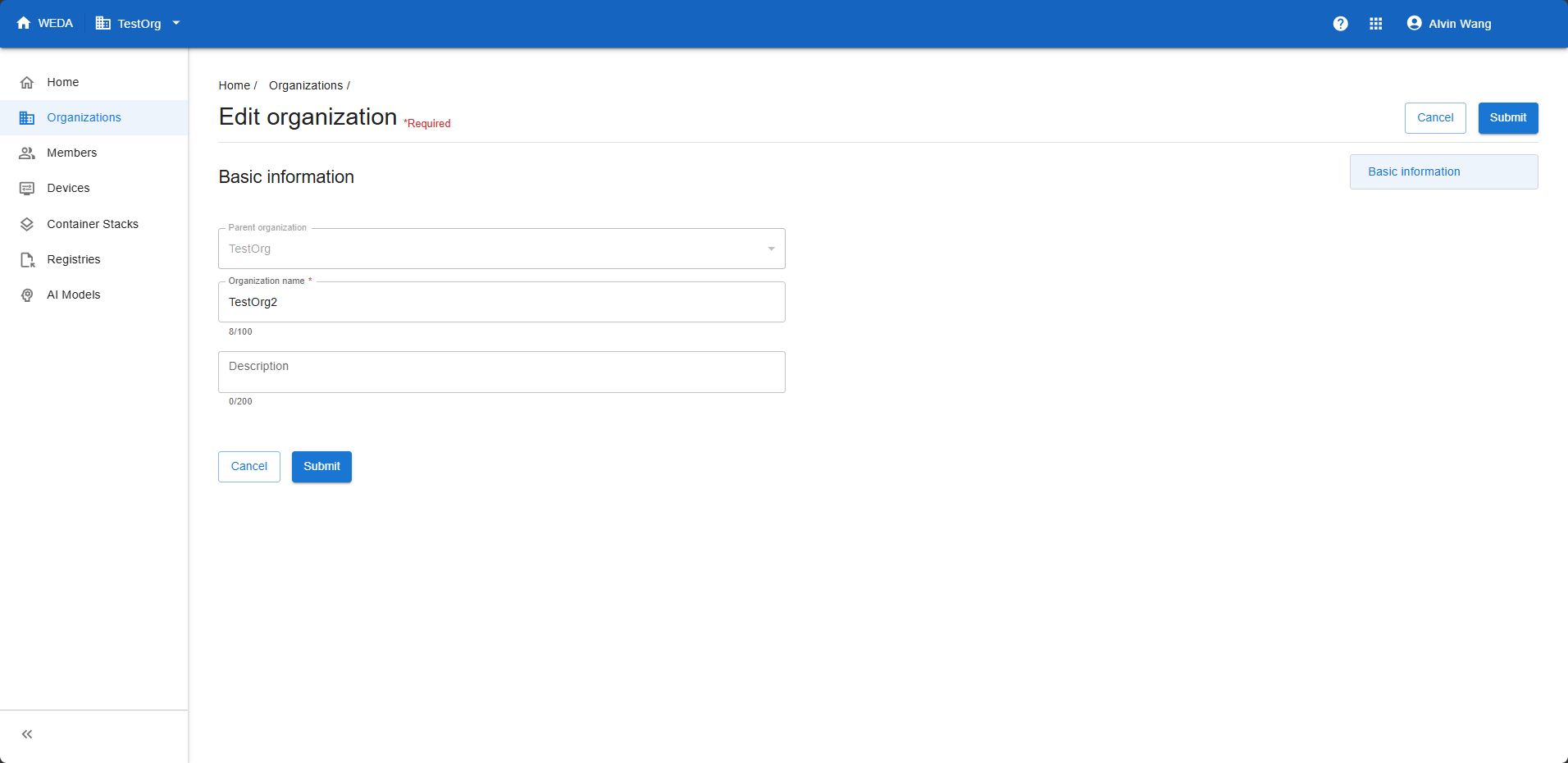This screenshot has height=763, width=1568.
Task: Click the account avatar icon beside Alvin Wang
Action: coord(1414,23)
